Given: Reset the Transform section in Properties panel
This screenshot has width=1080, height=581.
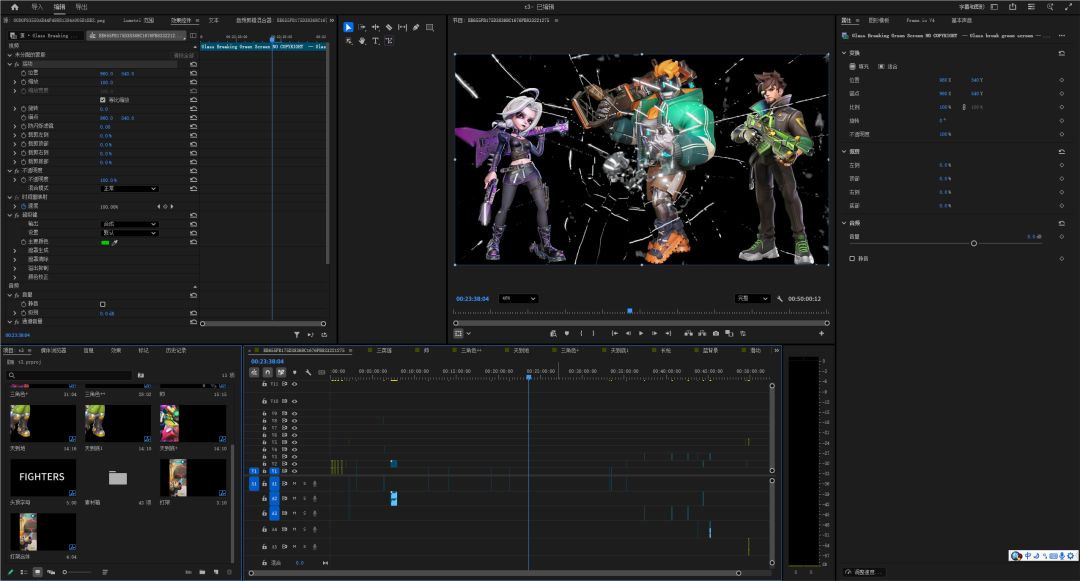Looking at the screenshot, I should (1061, 53).
